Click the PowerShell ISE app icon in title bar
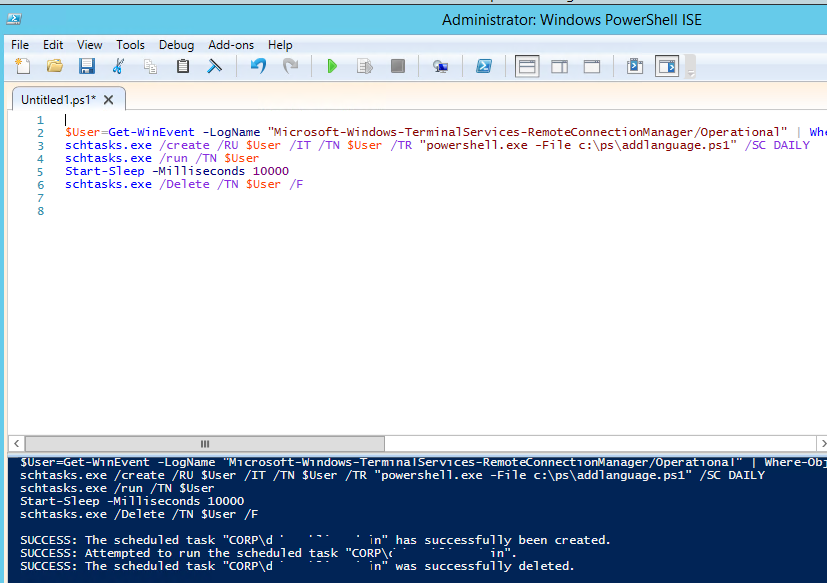 click(14, 20)
